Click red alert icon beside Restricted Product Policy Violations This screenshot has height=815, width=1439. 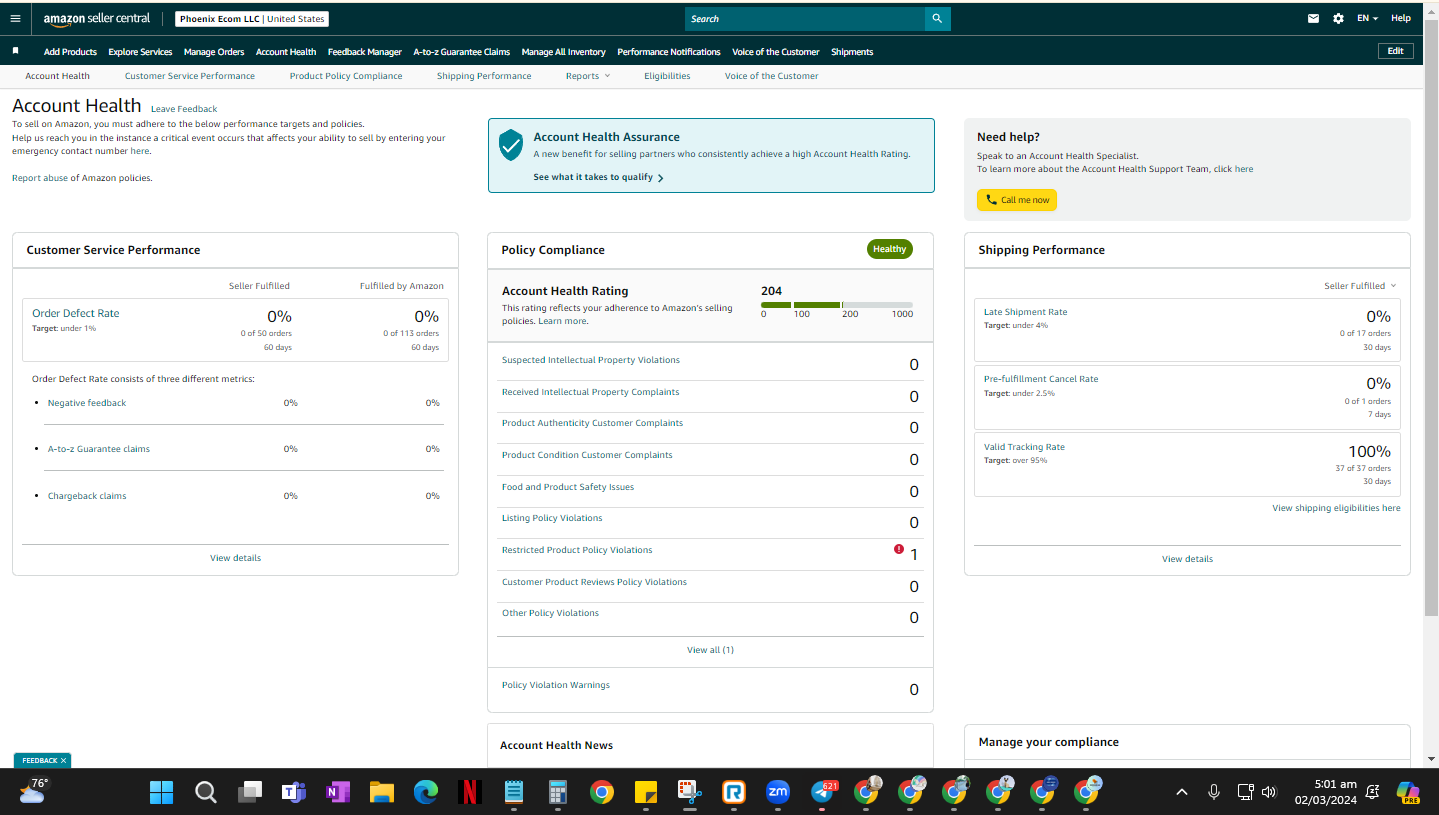click(899, 549)
